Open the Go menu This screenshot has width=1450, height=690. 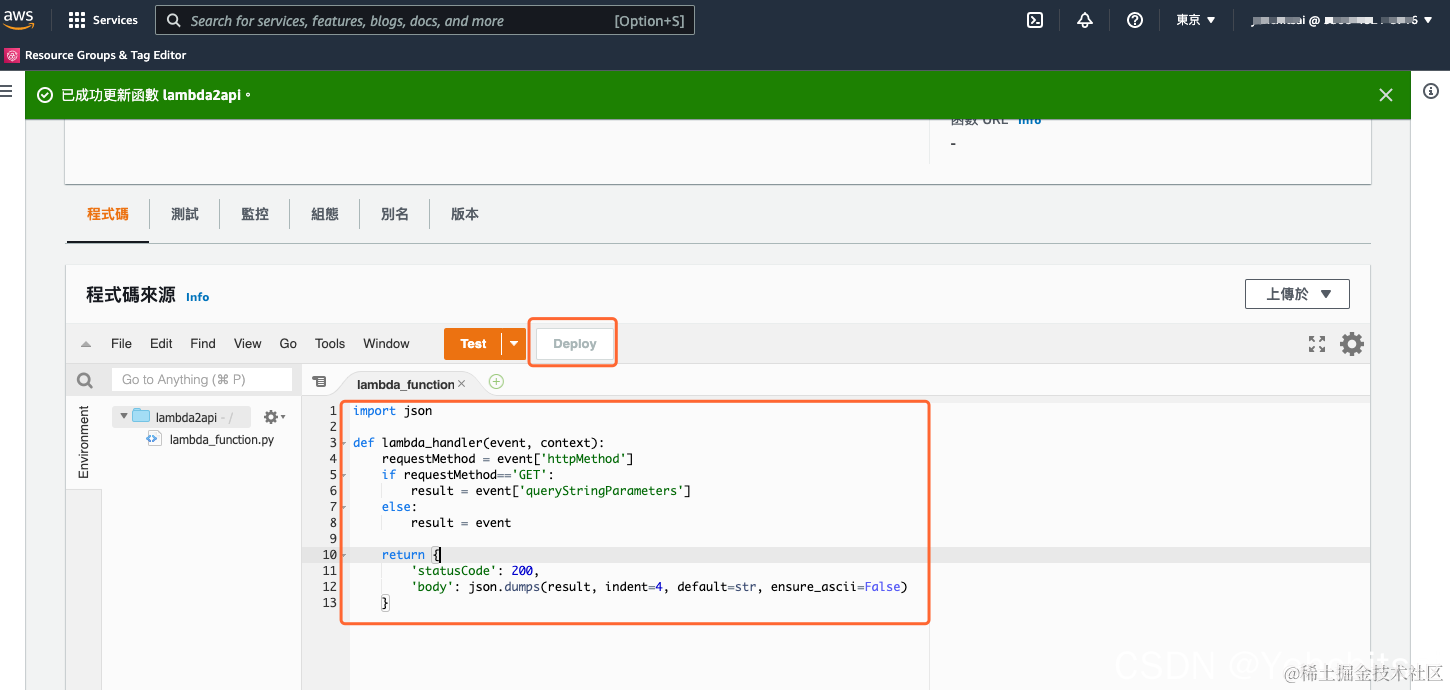tap(288, 344)
